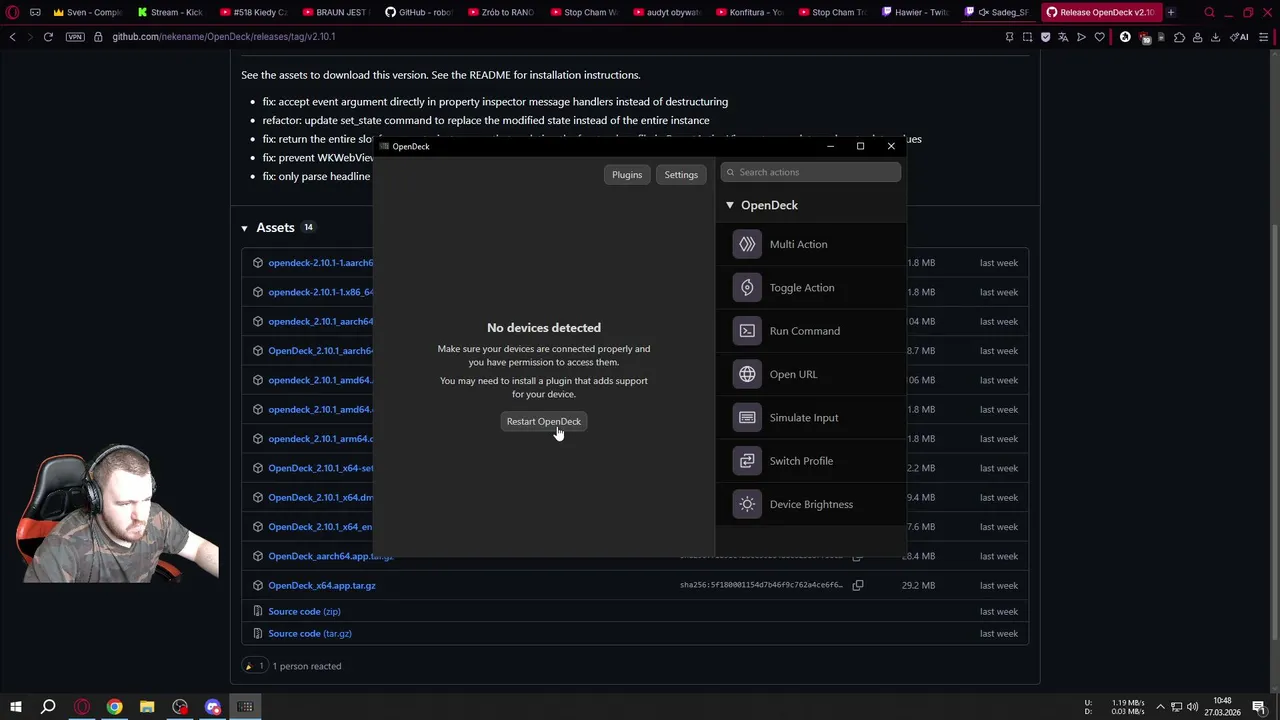
Task: Open notification center in system tray
Action: coord(1258,707)
